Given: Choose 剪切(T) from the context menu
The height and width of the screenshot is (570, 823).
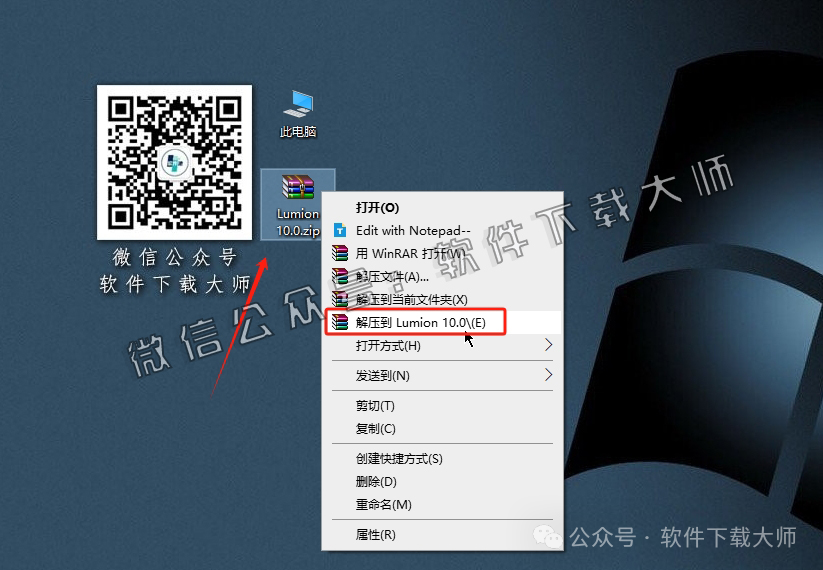Looking at the screenshot, I should 442,406.
